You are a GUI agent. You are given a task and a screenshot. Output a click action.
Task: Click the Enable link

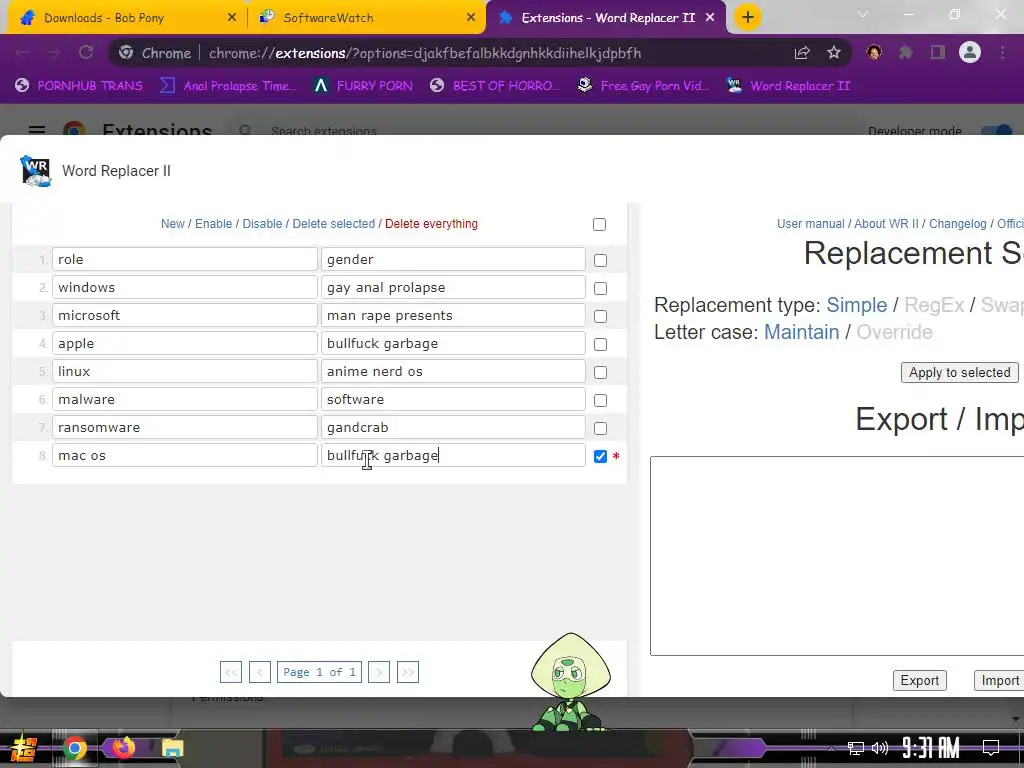pos(214,224)
